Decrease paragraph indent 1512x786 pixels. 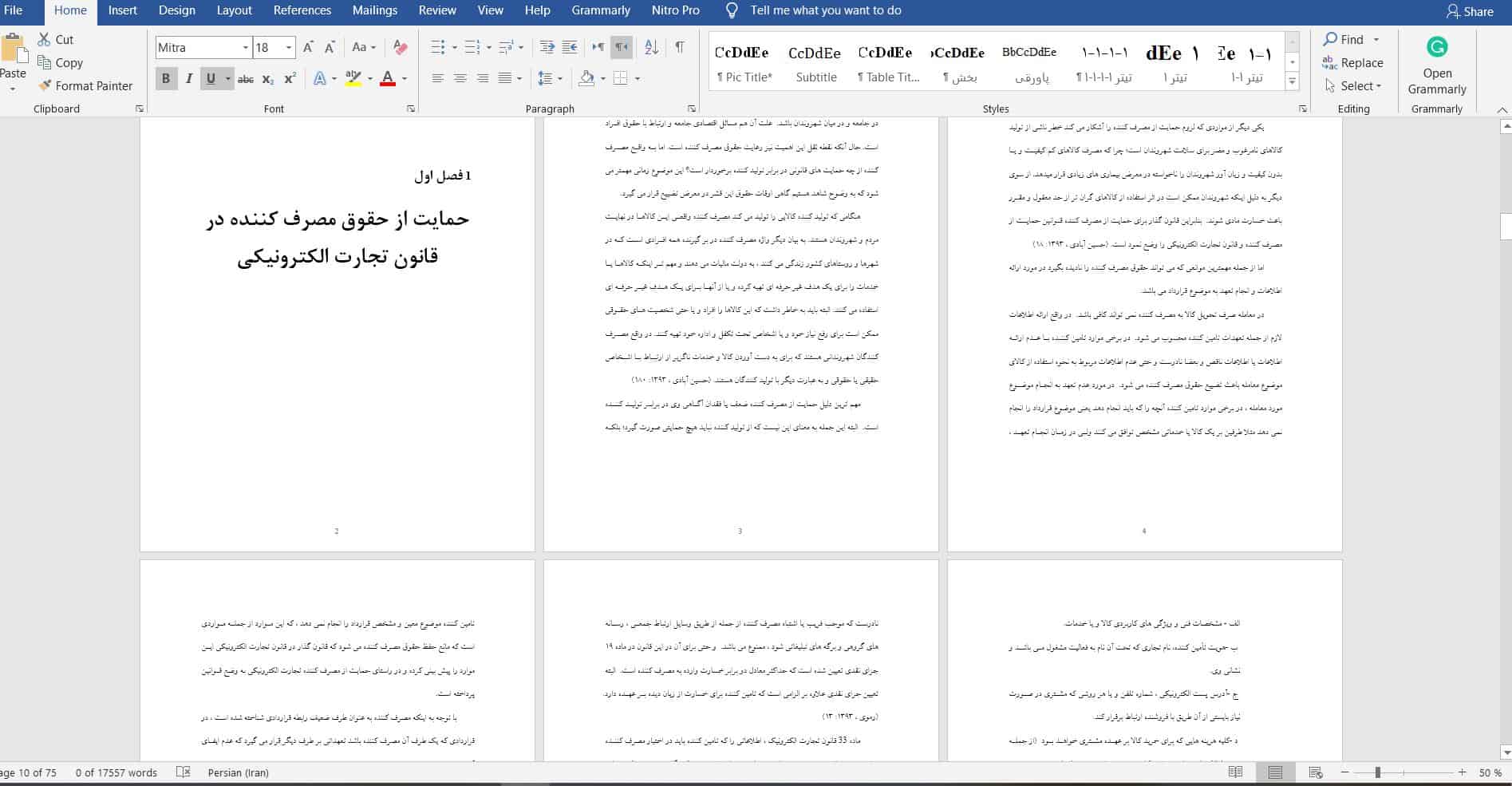pyautogui.click(x=547, y=47)
